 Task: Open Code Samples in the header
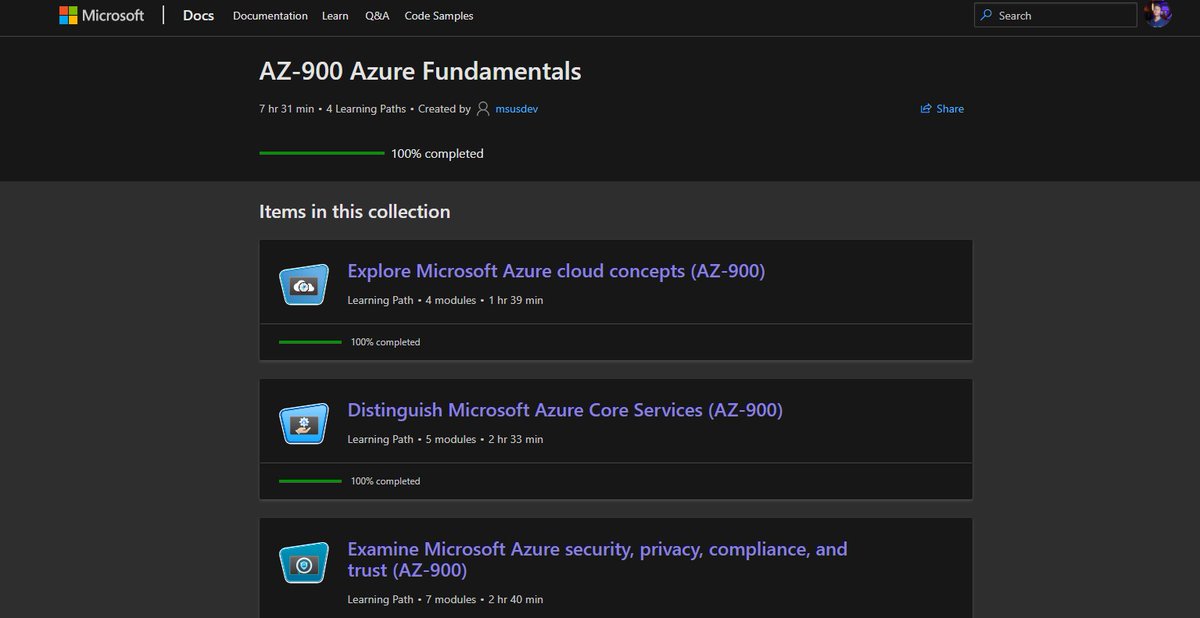point(439,16)
